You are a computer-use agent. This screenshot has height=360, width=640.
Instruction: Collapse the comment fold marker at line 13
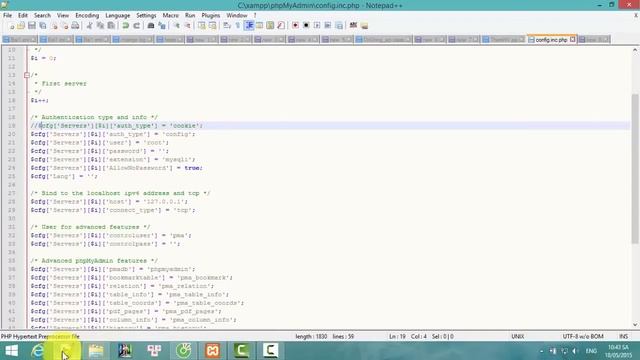click(27, 75)
